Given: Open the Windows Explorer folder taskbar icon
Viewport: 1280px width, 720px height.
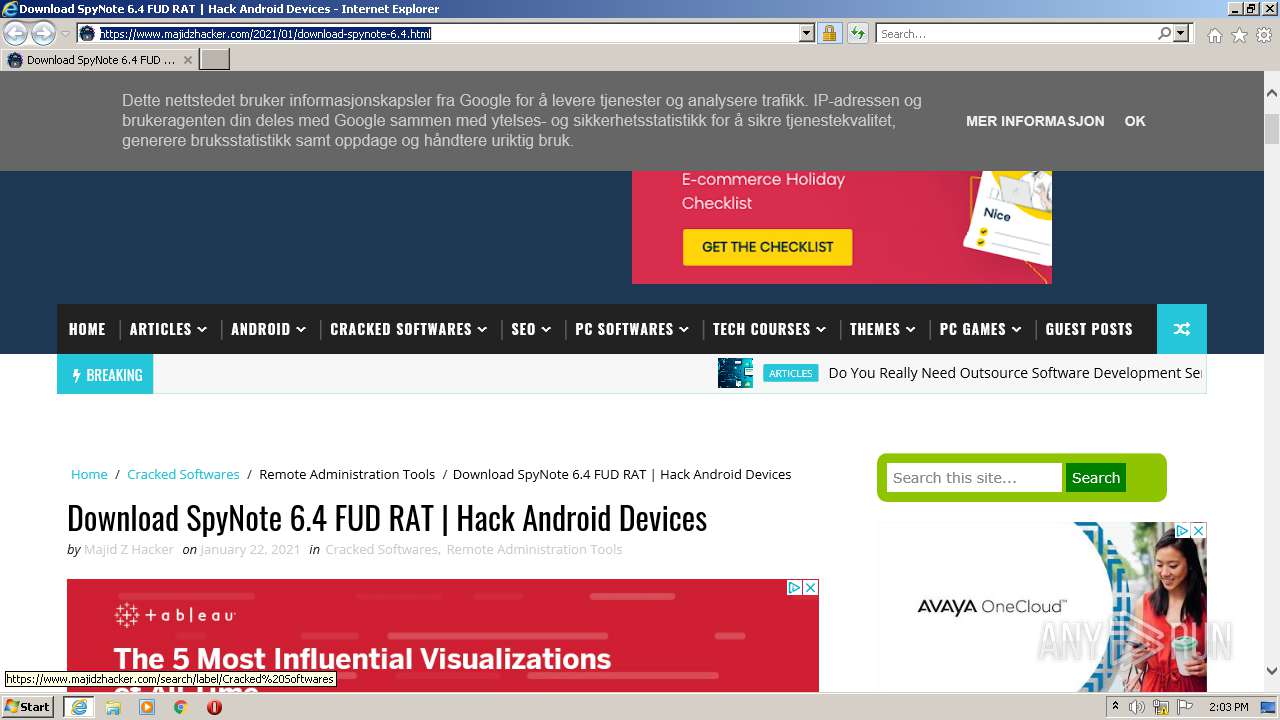Looking at the screenshot, I should [x=113, y=707].
